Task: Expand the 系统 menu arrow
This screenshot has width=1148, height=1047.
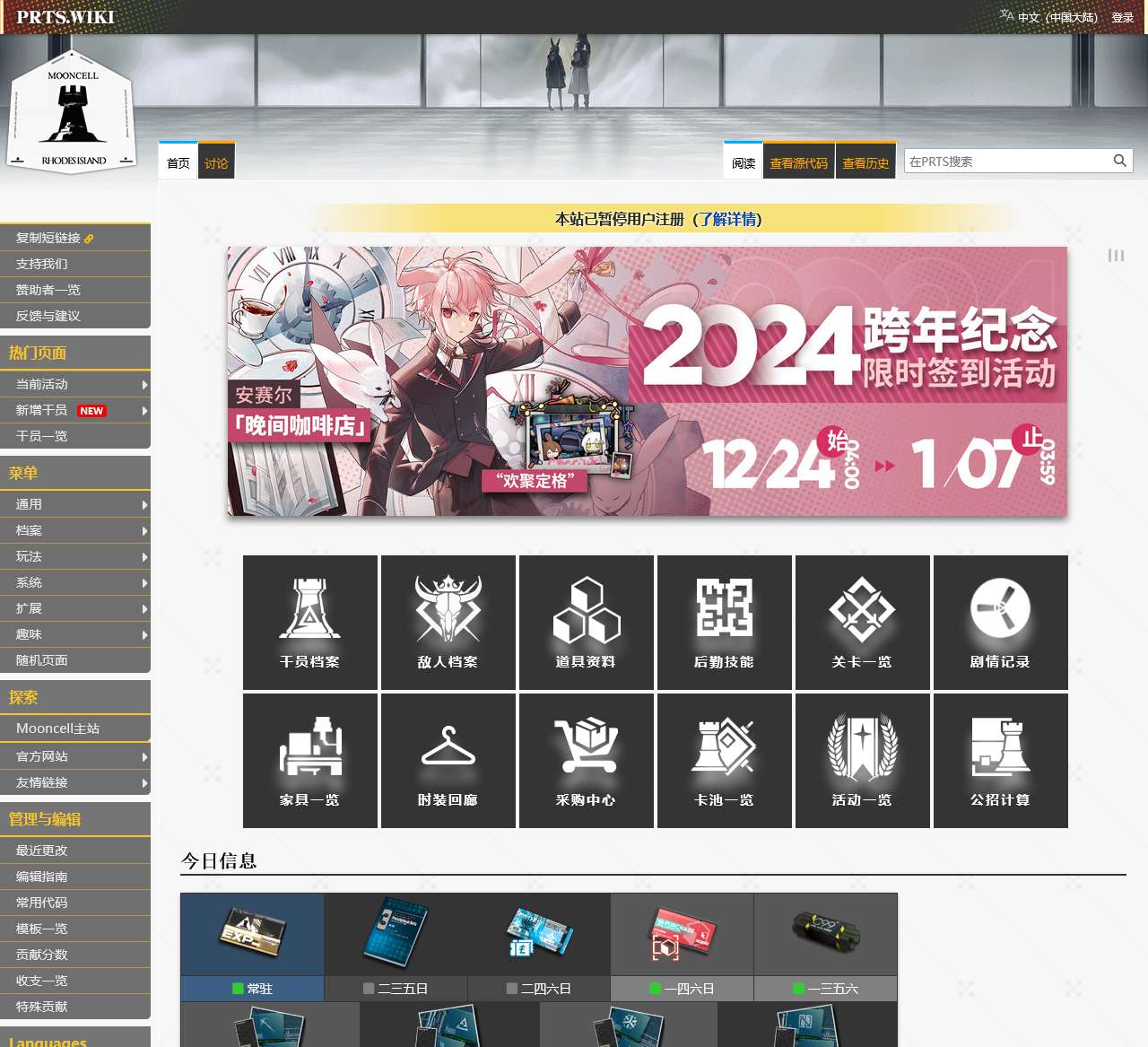Action: (x=144, y=582)
